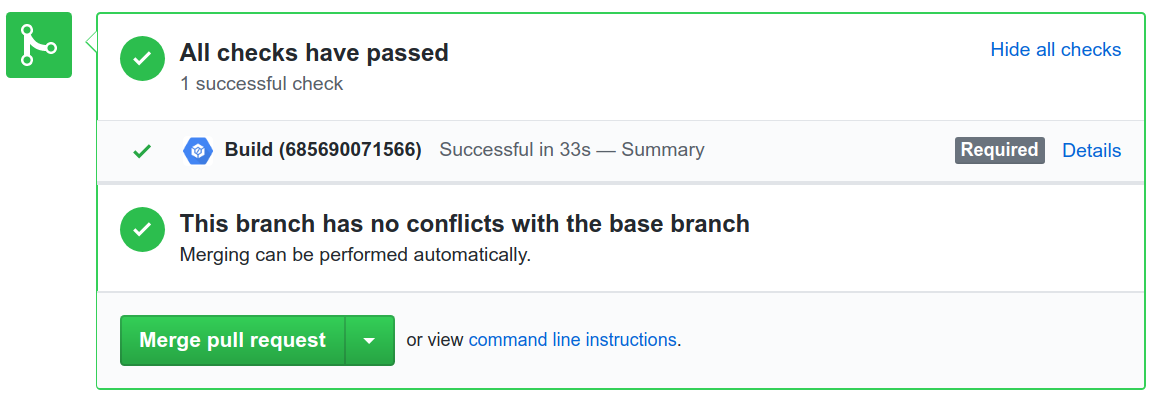Click the small green check next to Build
Image resolution: width=1151 pixels, height=394 pixels.
(142, 151)
